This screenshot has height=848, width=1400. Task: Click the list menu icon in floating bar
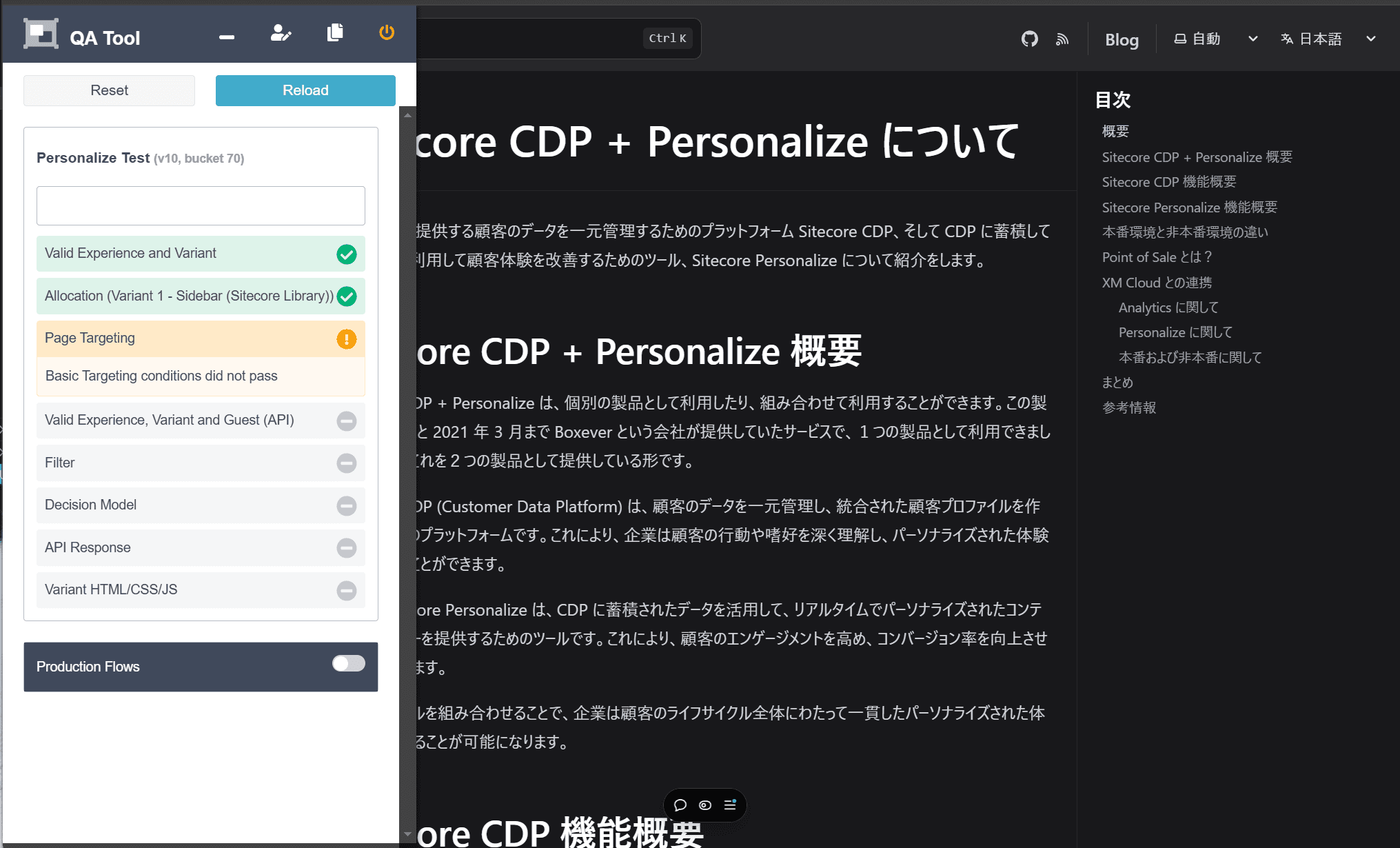tap(730, 805)
